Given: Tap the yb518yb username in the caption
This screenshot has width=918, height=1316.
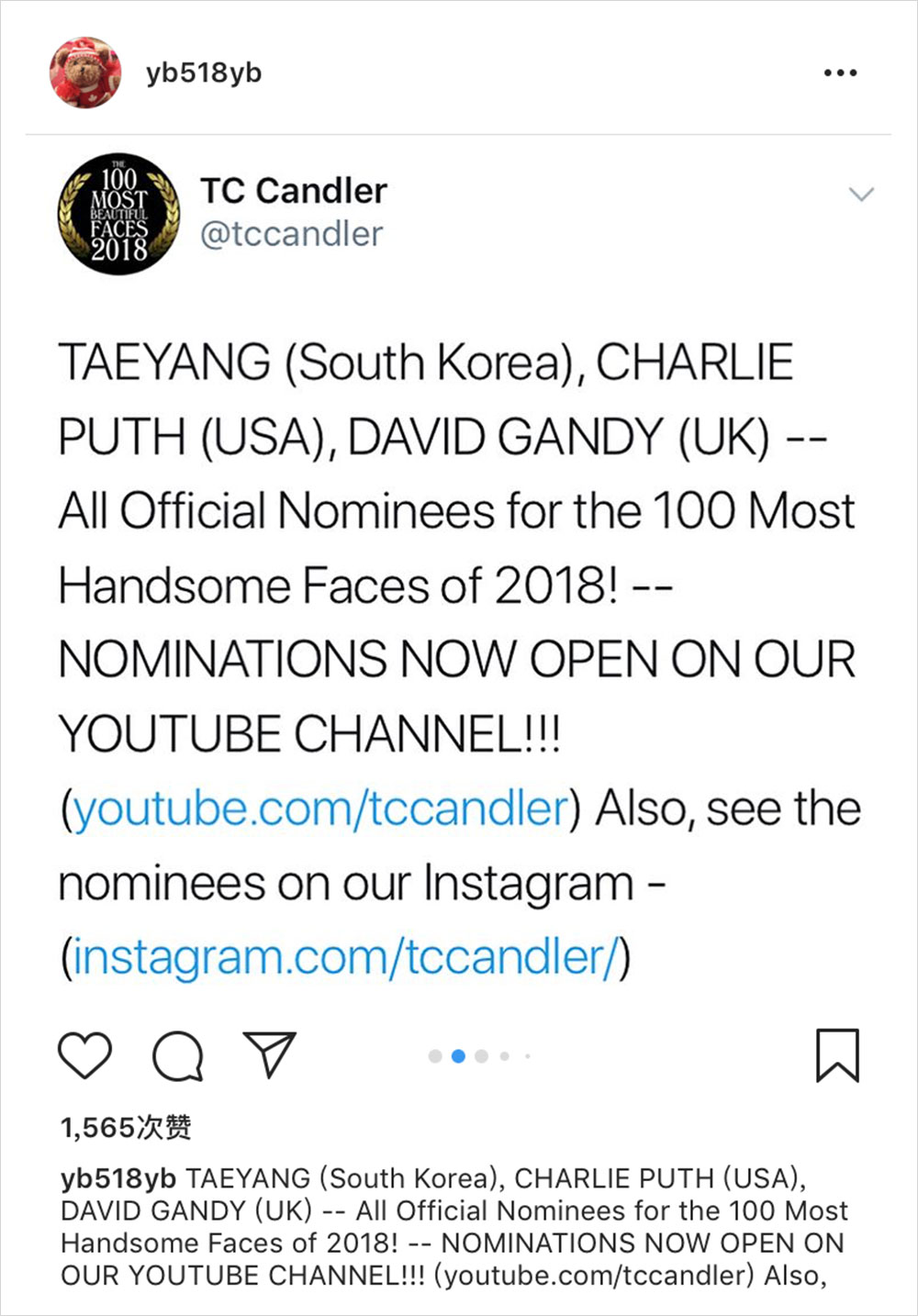Looking at the screenshot, I should pos(118,1178).
